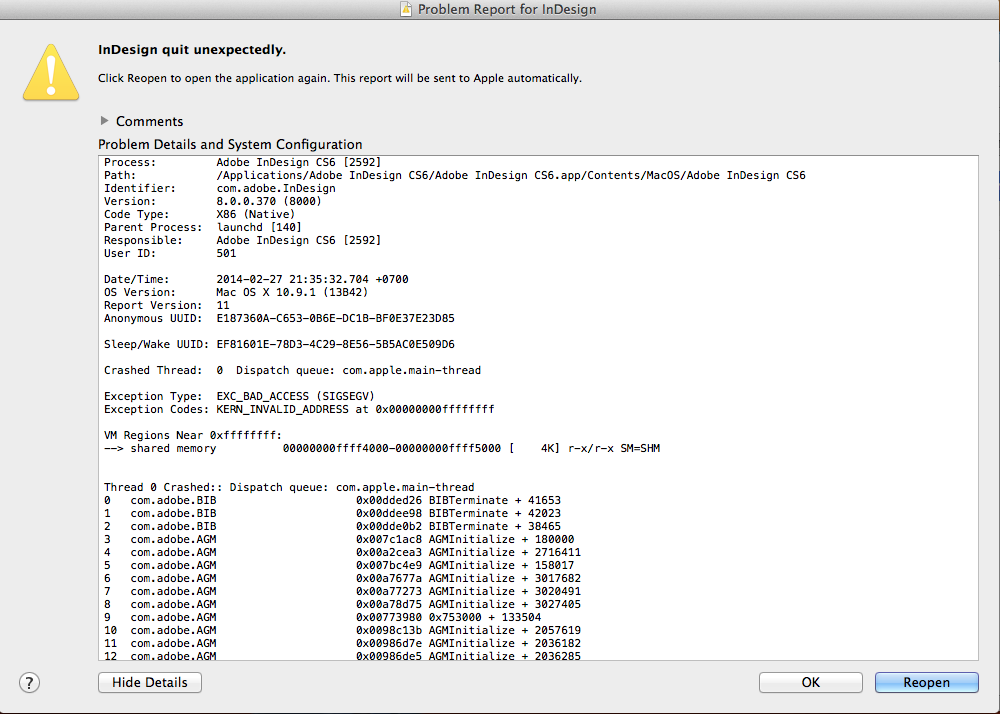This screenshot has width=1000, height=714.
Task: Click the OK button
Action: (811, 682)
